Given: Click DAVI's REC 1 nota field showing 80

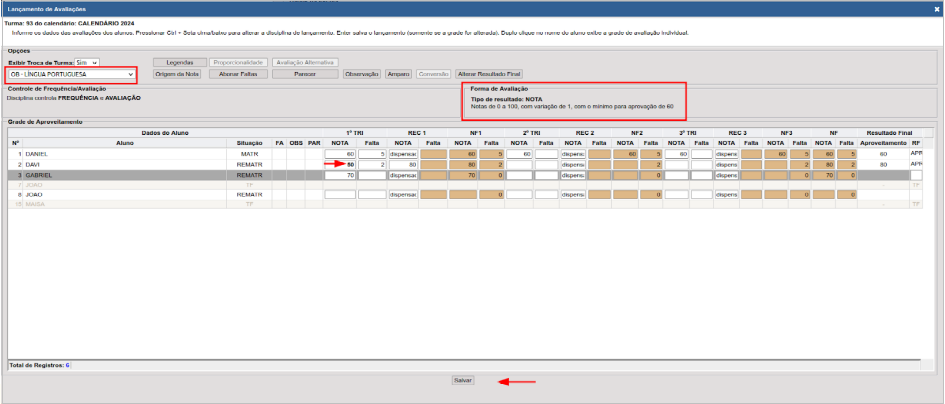Looking at the screenshot, I should [x=403, y=165].
